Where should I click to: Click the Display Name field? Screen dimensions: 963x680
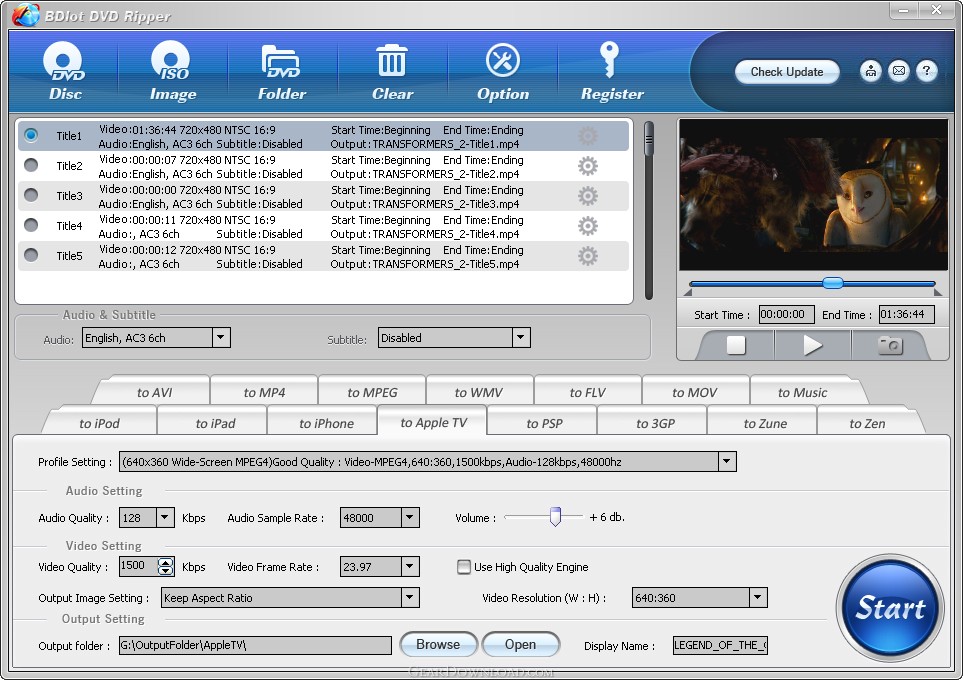pos(720,645)
